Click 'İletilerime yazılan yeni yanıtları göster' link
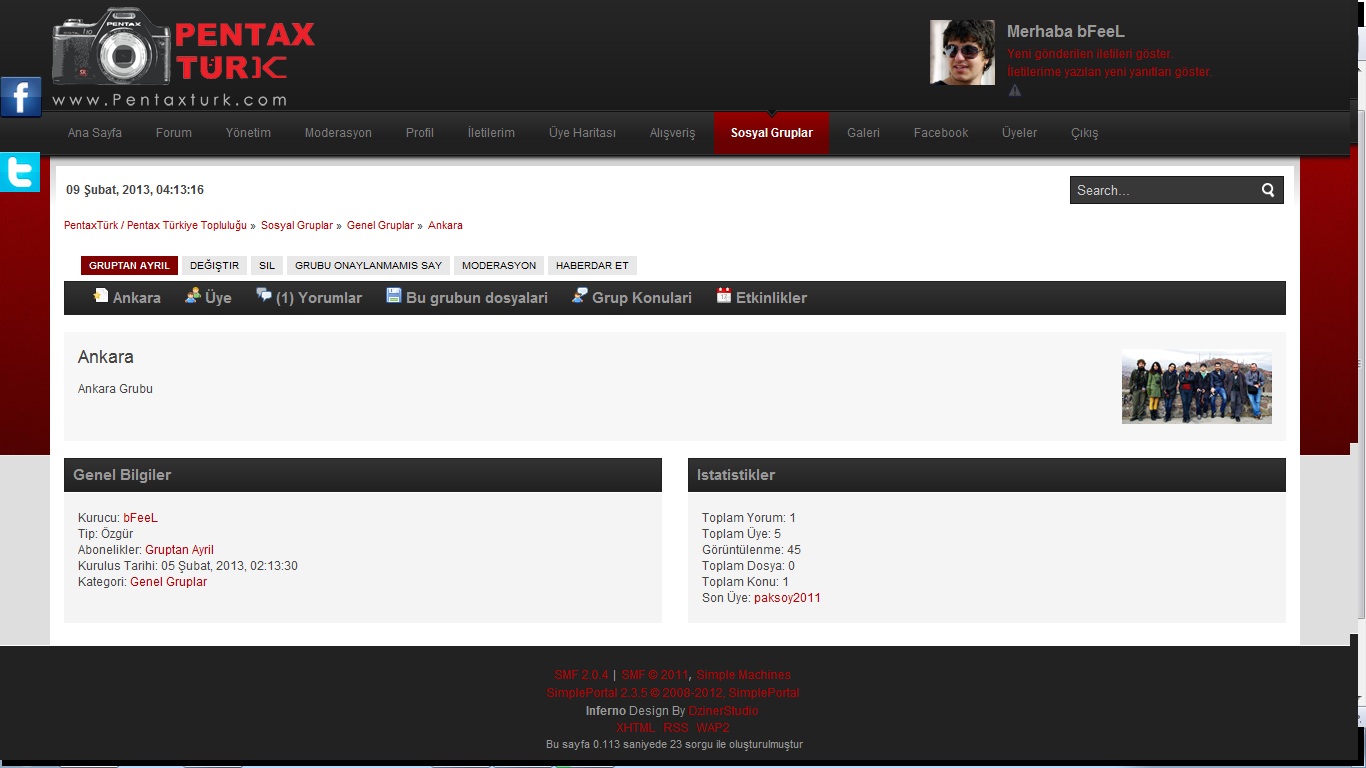The width and height of the screenshot is (1366, 768). (x=1109, y=72)
